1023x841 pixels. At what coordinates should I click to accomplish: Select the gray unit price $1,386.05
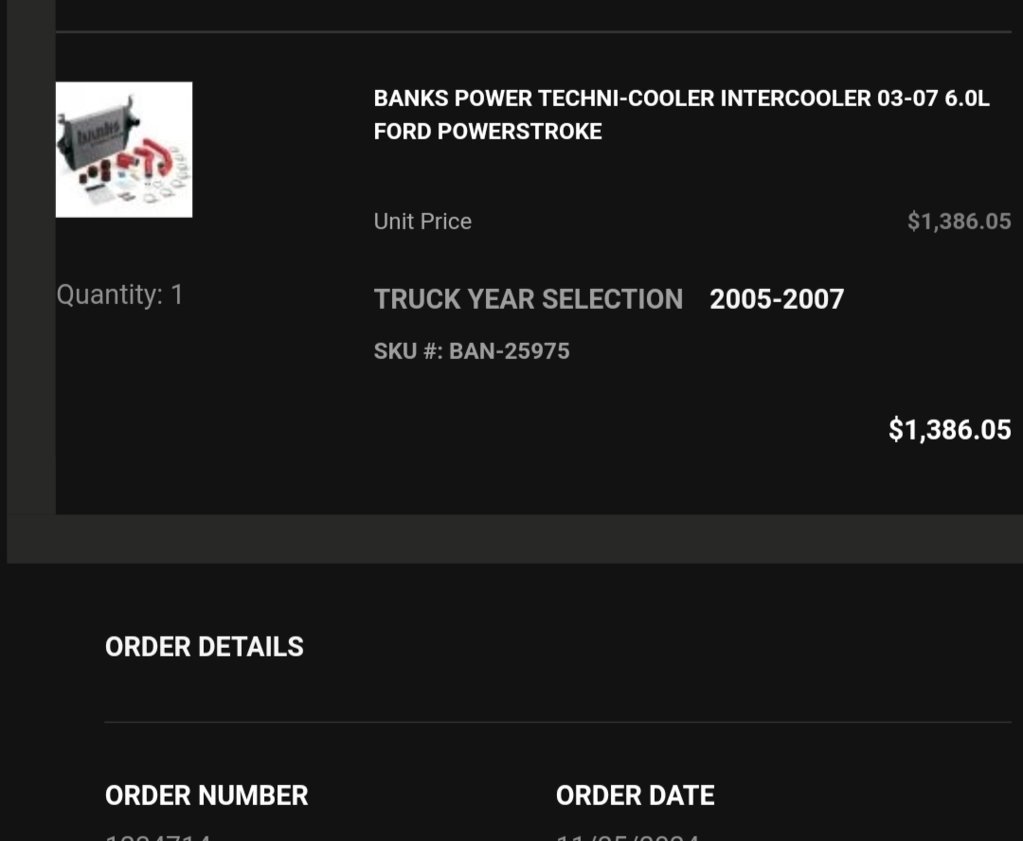tap(959, 221)
